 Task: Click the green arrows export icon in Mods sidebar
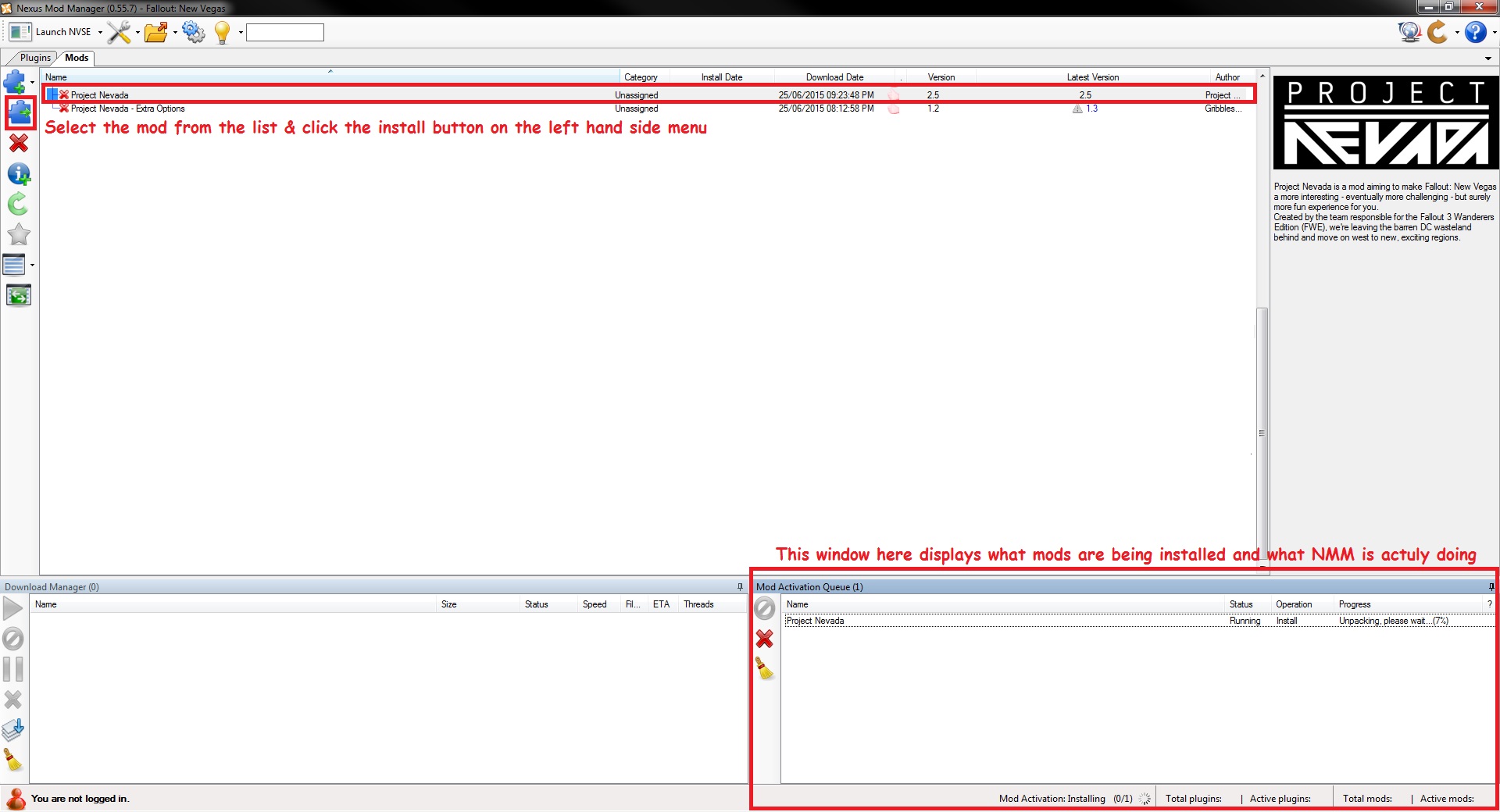coord(19,295)
